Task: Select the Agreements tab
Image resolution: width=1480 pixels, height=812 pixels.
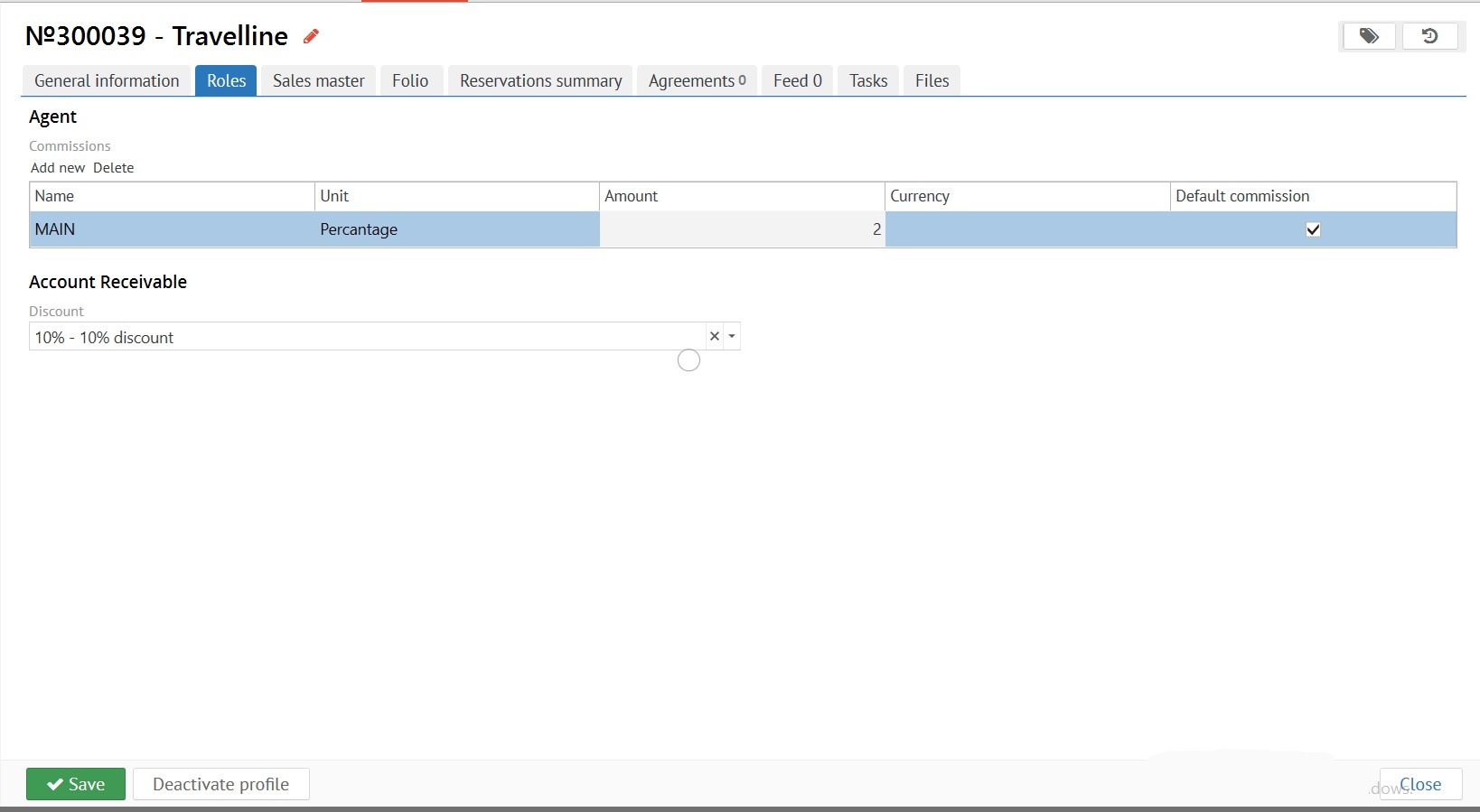Action: (697, 80)
